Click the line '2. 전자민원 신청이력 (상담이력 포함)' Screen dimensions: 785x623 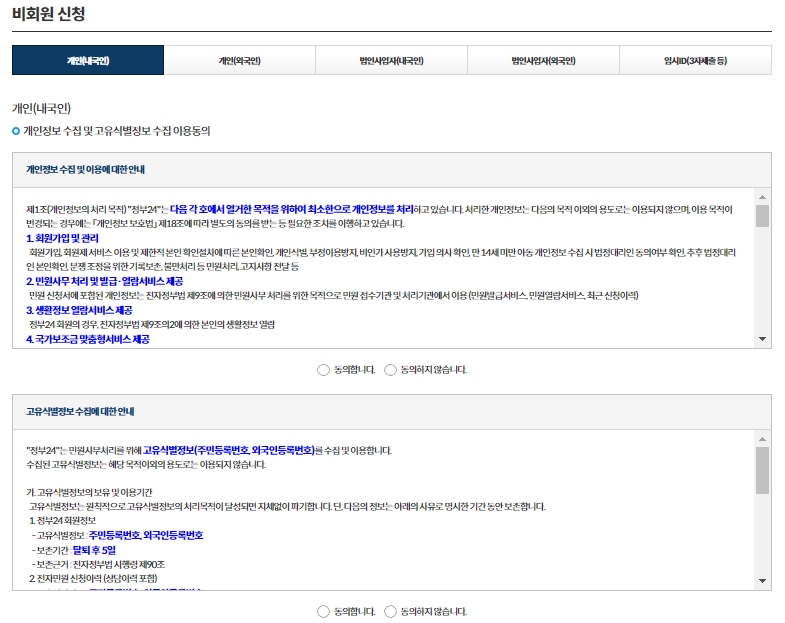93,578
